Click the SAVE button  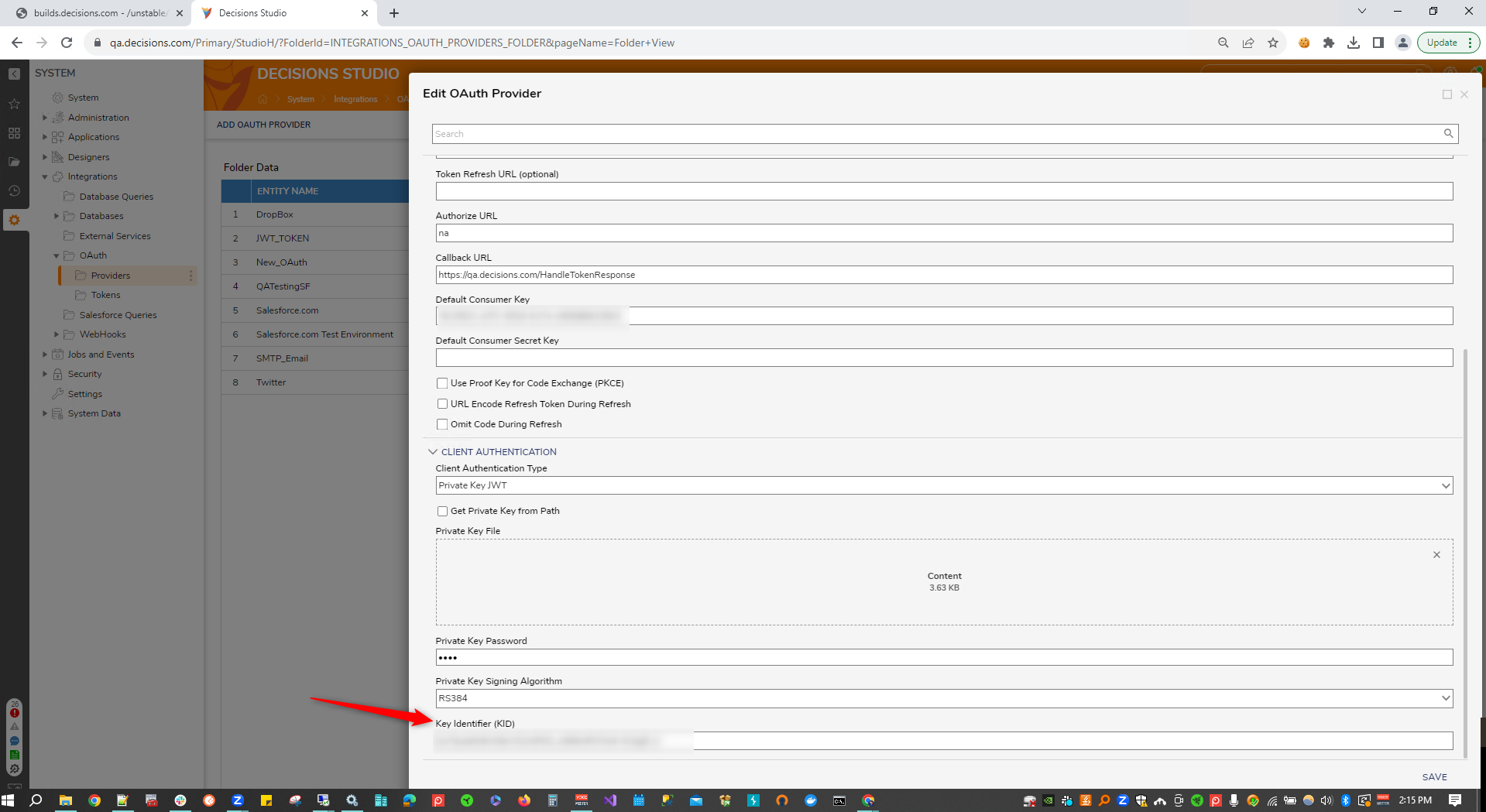click(1434, 777)
